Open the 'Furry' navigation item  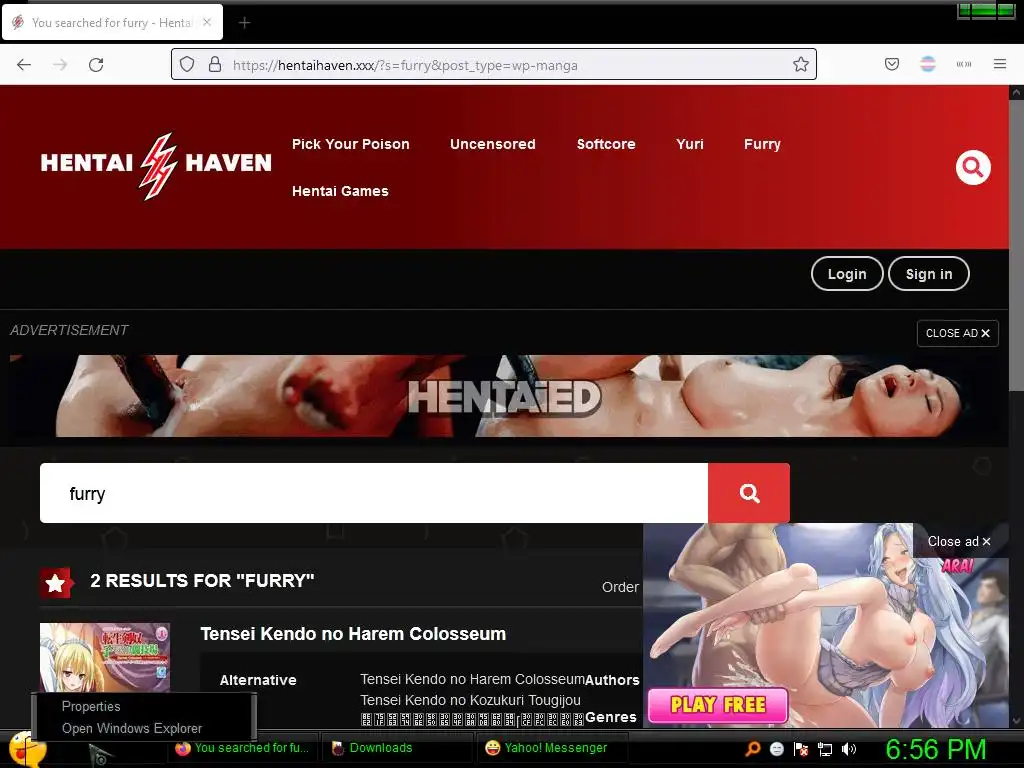coord(762,144)
